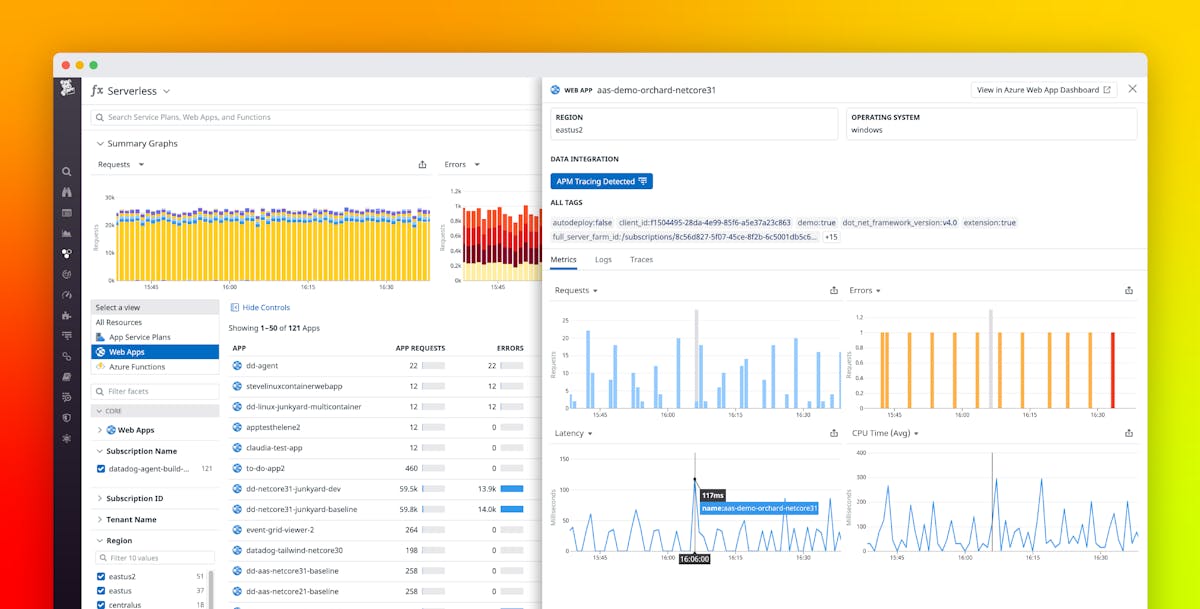Uncheck the centralus region checkbox

(101, 604)
